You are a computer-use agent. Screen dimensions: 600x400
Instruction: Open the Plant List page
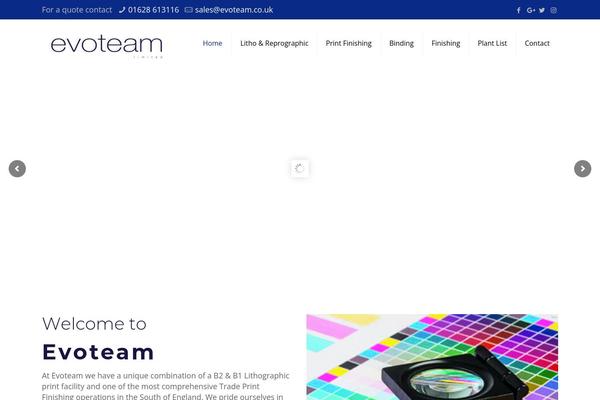point(492,43)
